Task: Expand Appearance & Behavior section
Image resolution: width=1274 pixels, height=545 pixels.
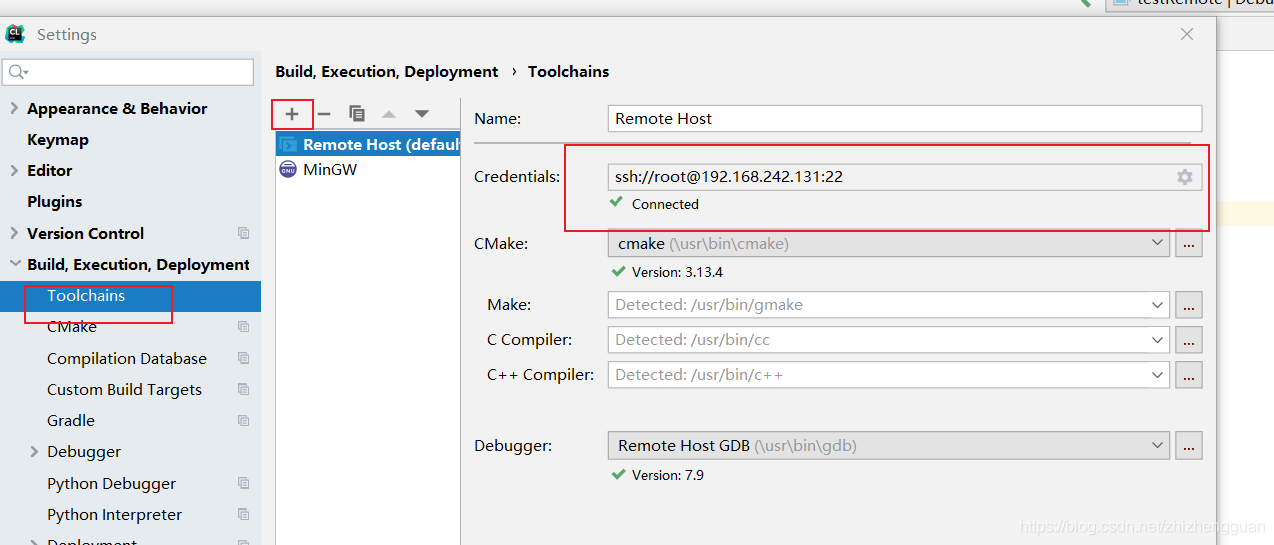Action: coord(14,108)
